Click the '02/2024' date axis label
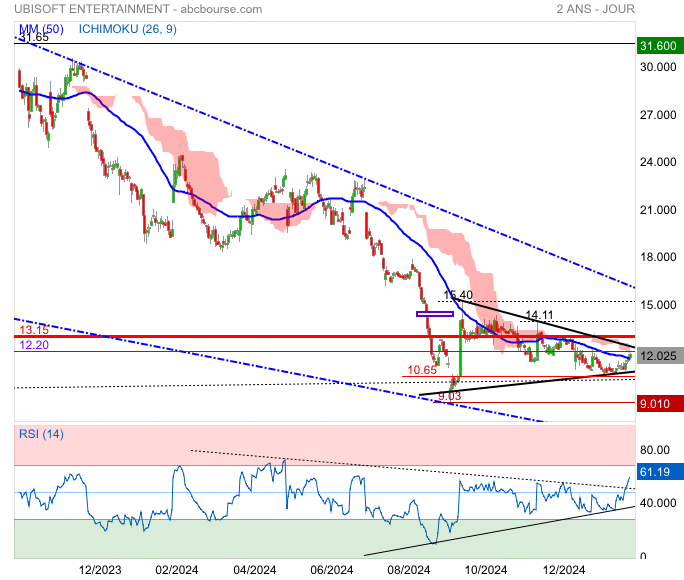The image size is (684, 580). click(x=177, y=570)
